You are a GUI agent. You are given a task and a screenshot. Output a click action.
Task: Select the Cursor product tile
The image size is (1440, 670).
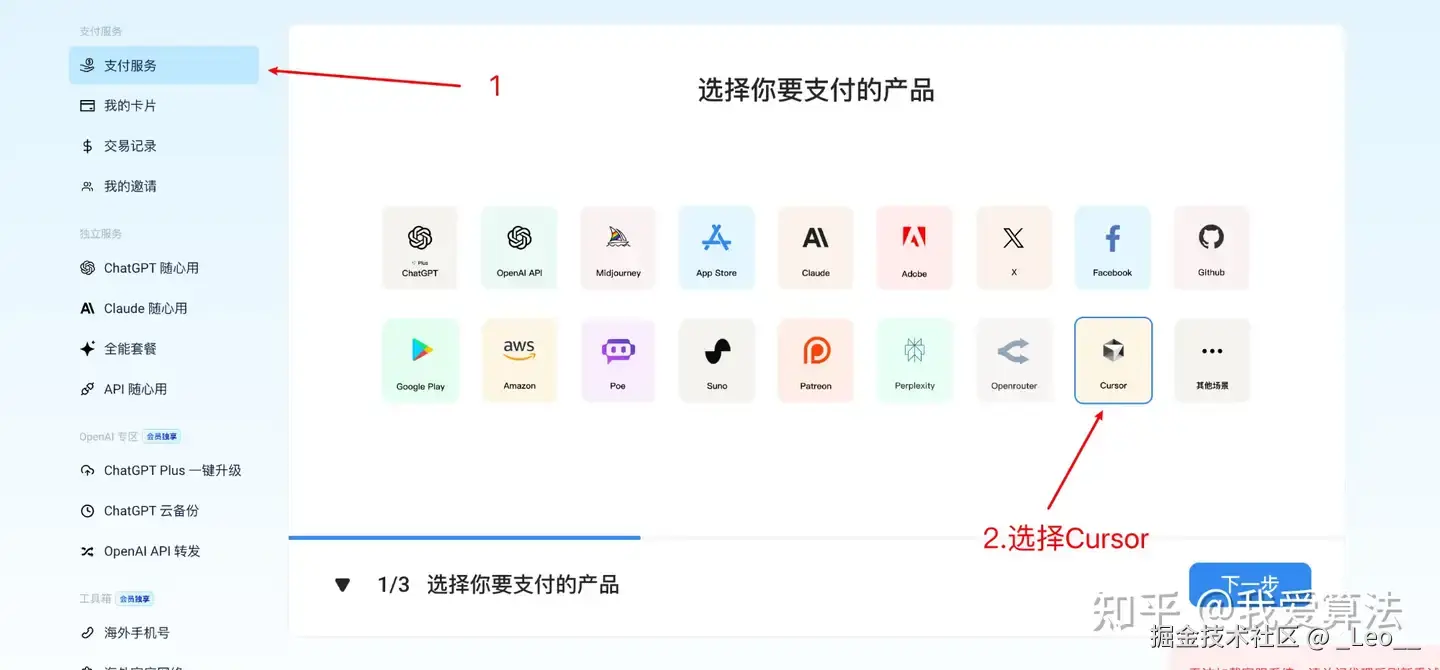pyautogui.click(x=1113, y=361)
